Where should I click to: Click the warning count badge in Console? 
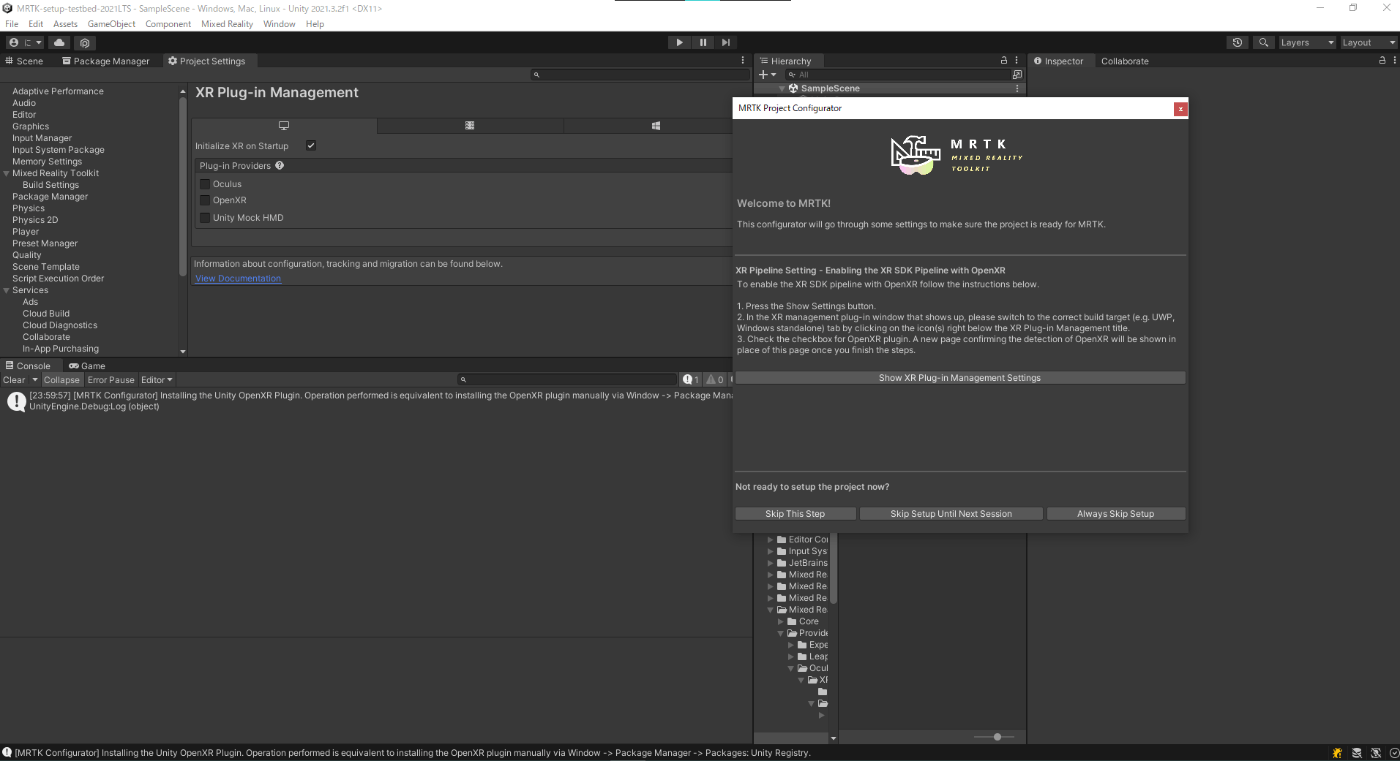point(715,380)
